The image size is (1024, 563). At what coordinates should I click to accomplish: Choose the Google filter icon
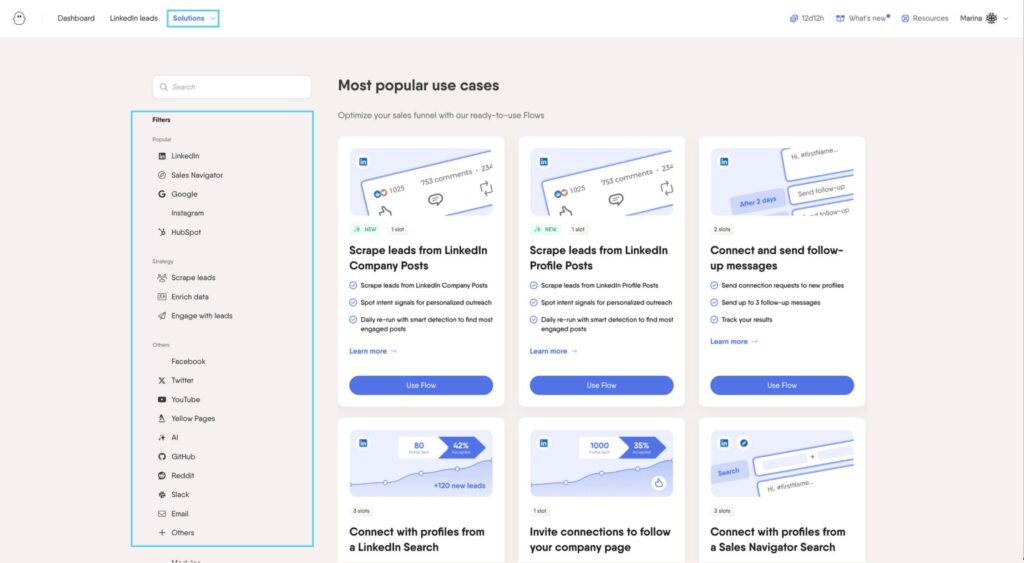coord(162,194)
